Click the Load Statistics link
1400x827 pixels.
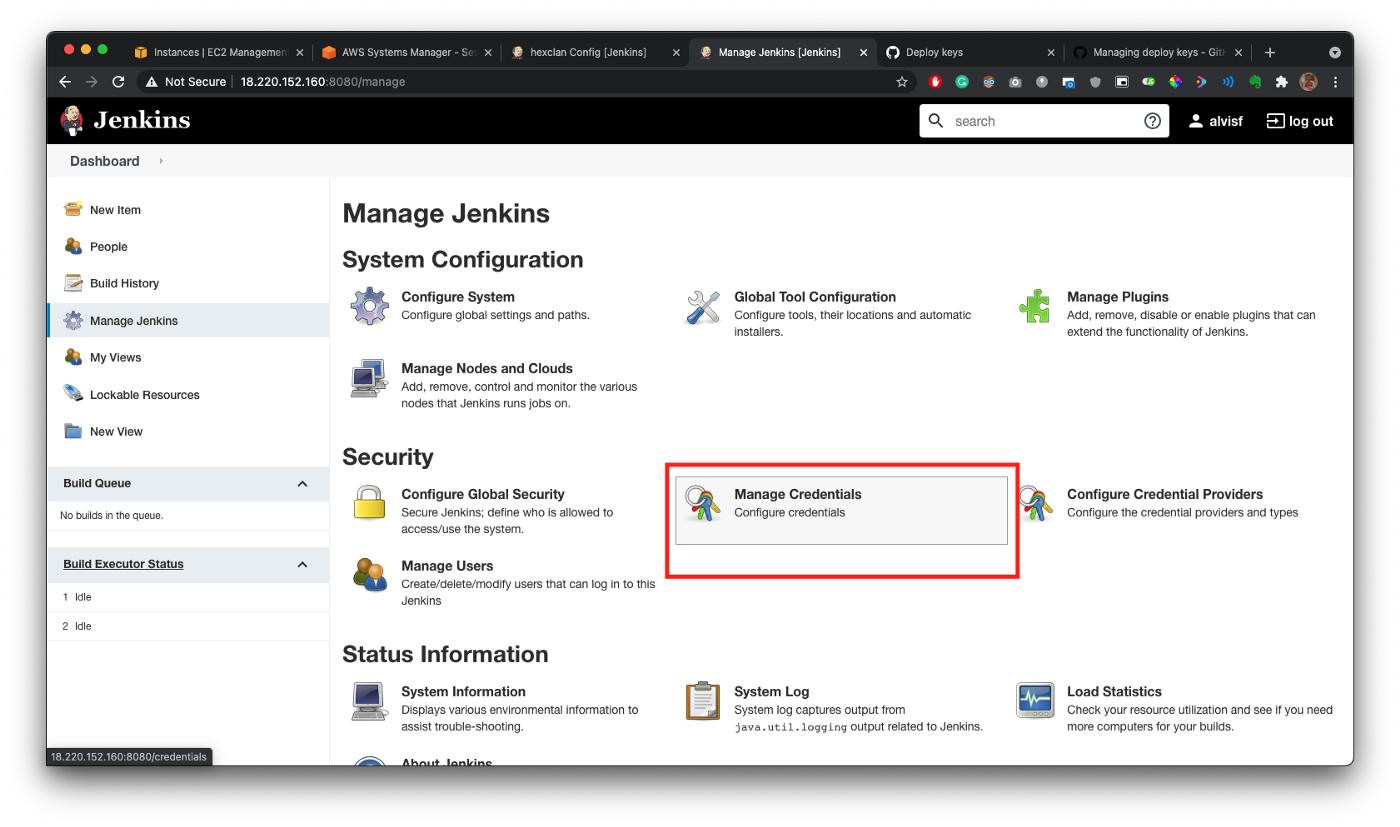point(1114,692)
